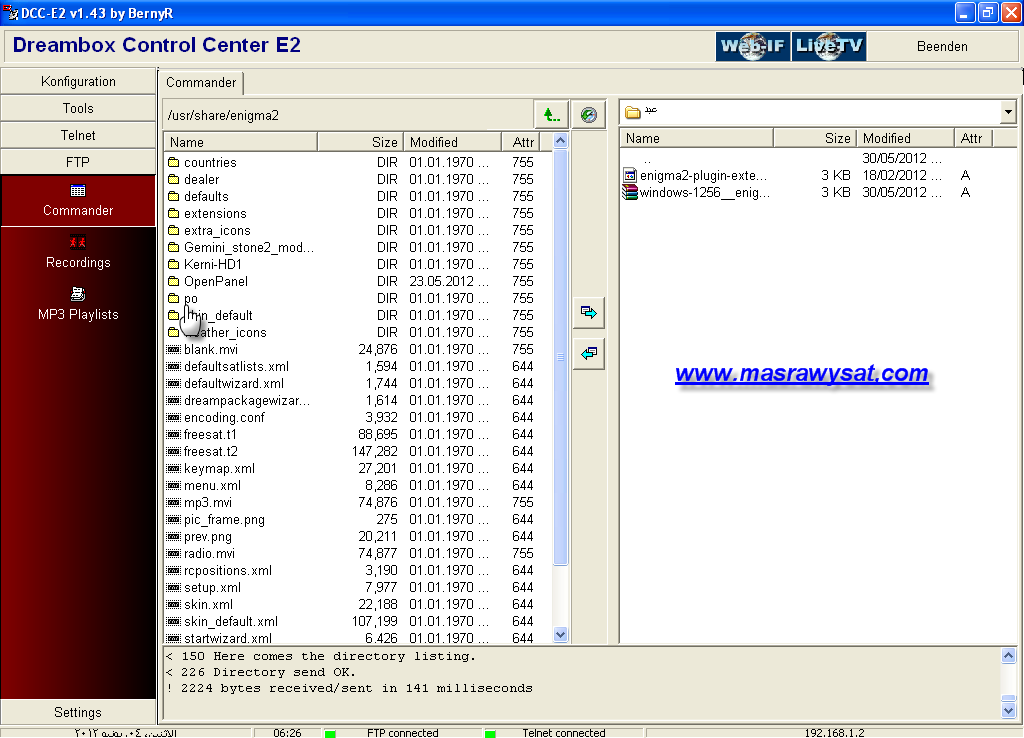Click the blank.mvi file icon
Screen dimensions: 1024x738
point(173,349)
